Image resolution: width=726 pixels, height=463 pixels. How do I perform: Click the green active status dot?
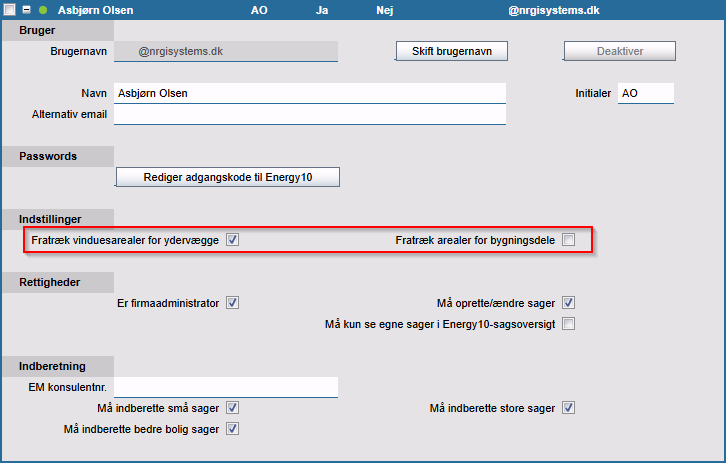(x=43, y=10)
